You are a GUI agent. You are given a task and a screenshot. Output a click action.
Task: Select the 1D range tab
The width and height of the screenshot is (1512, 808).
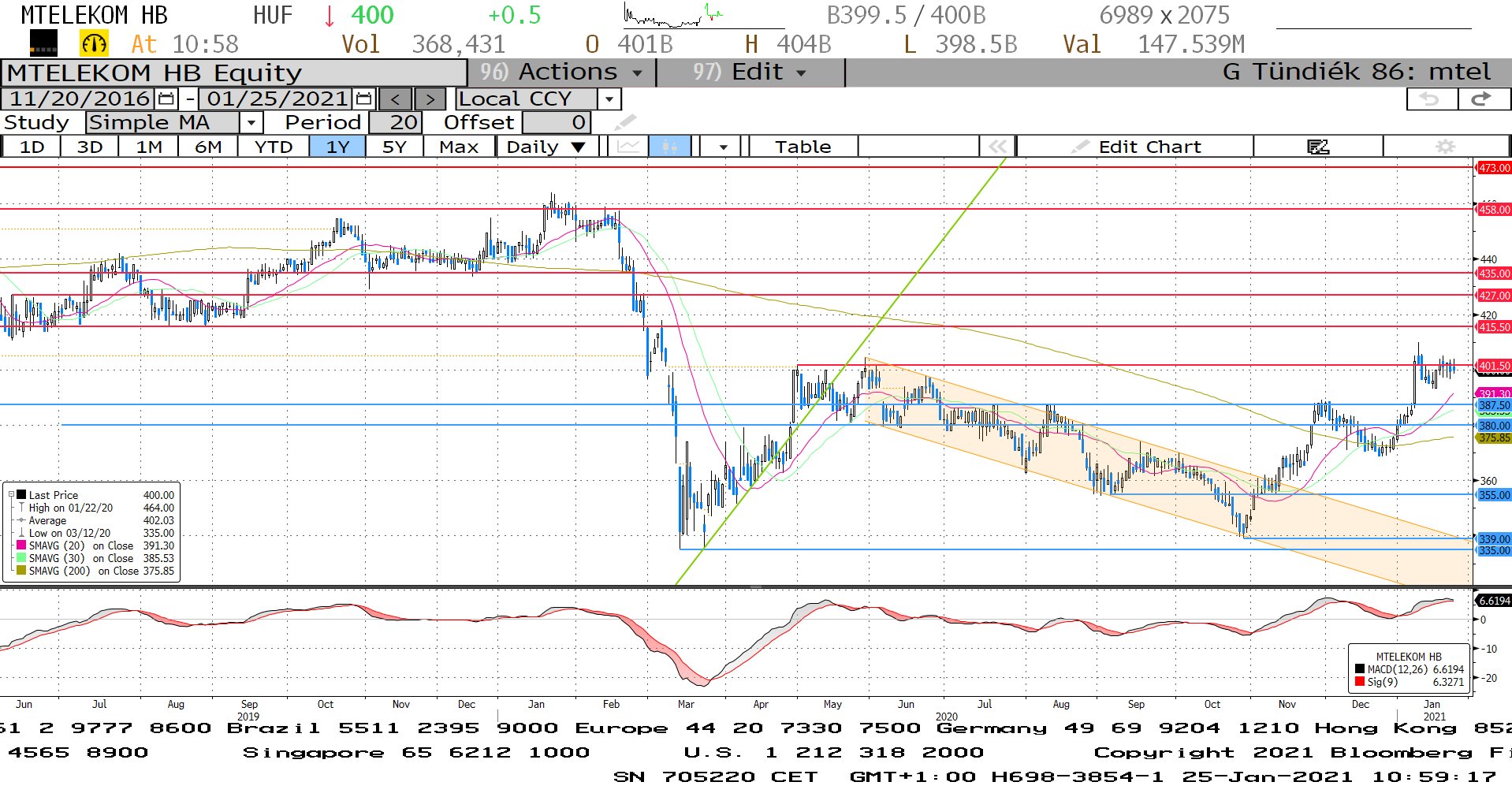click(x=32, y=147)
